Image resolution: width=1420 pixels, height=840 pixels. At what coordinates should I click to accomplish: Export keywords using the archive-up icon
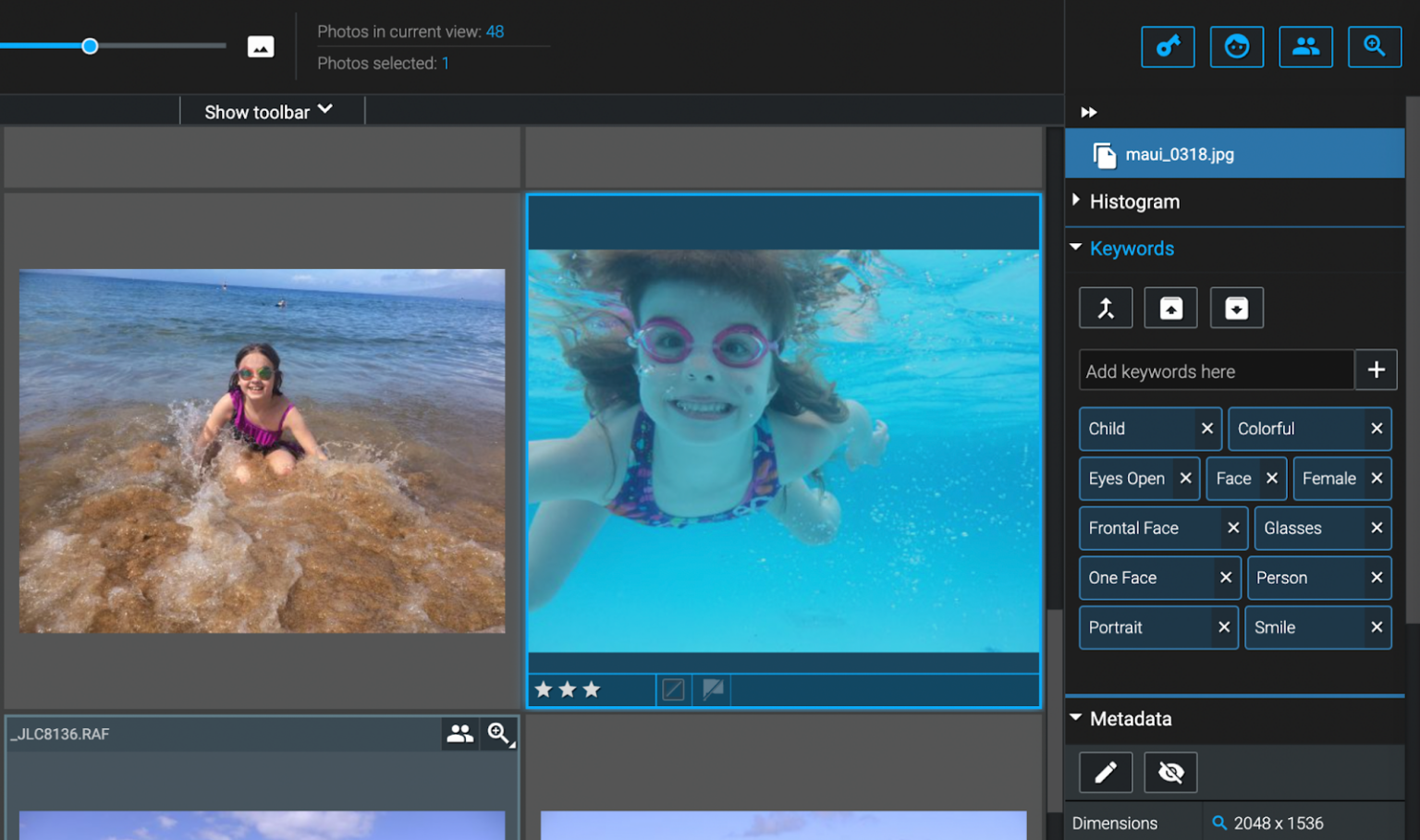(1170, 308)
